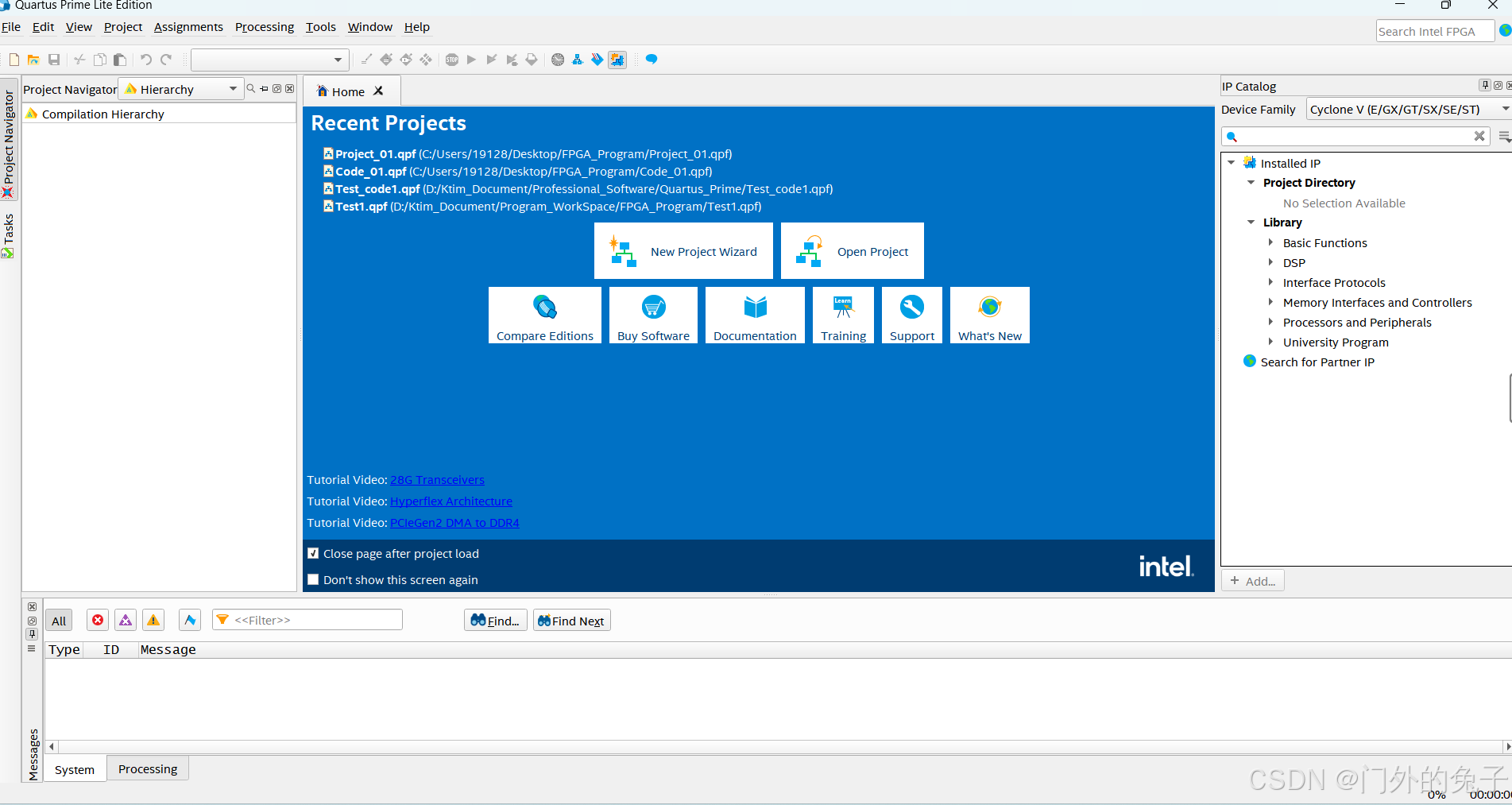This screenshot has height=805, width=1512.
Task: Open Platform Designer from toolbar
Action: click(578, 60)
